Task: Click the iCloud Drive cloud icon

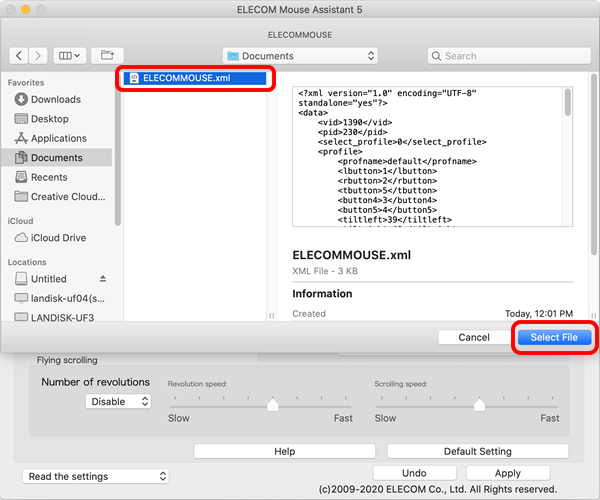Action: 21,238
